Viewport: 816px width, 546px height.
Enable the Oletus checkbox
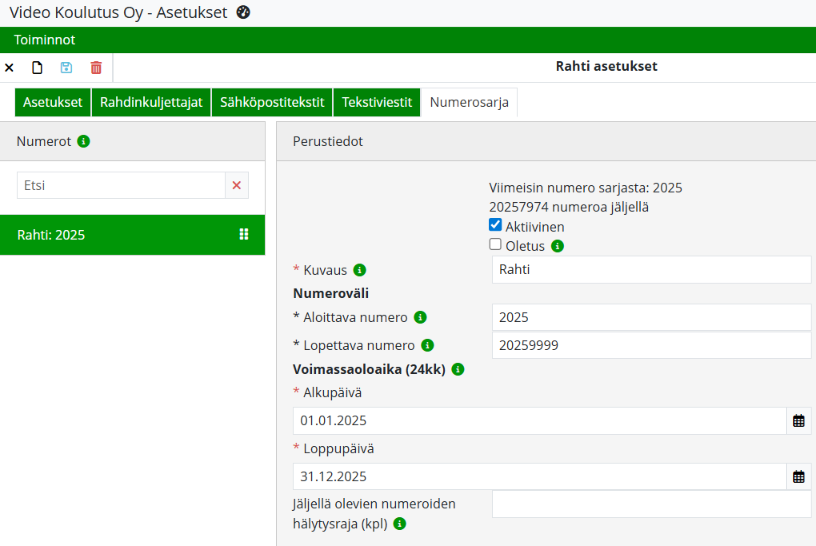(496, 244)
